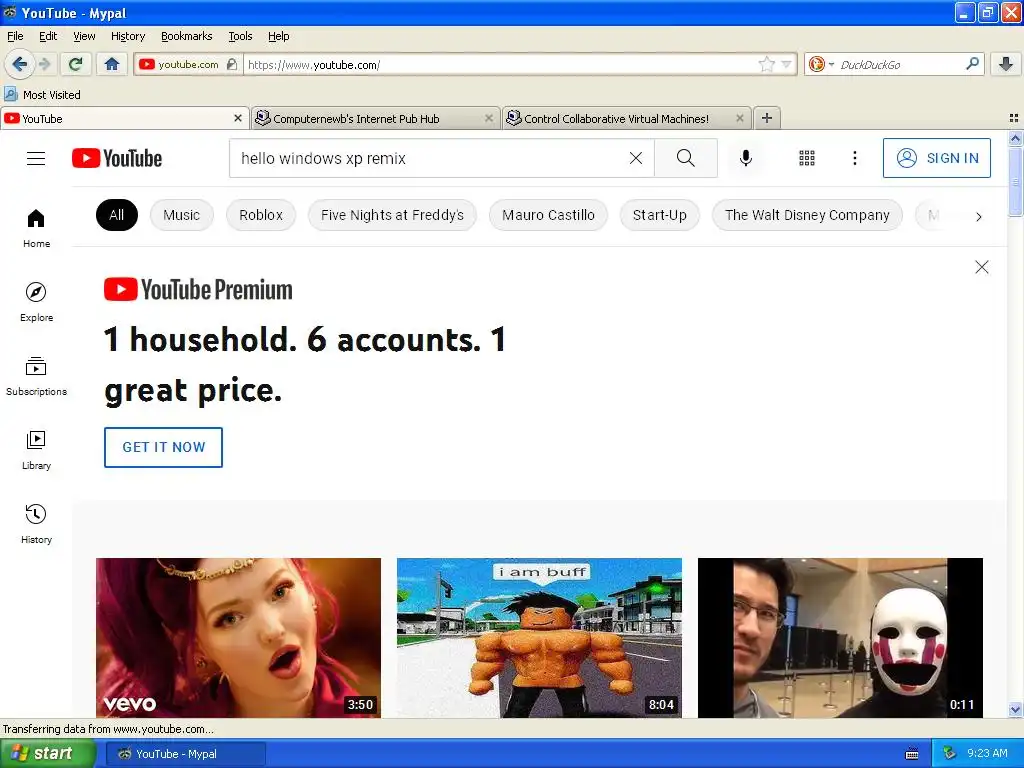Click the youtube.com site identity label
The height and width of the screenshot is (768, 1024).
188,64
